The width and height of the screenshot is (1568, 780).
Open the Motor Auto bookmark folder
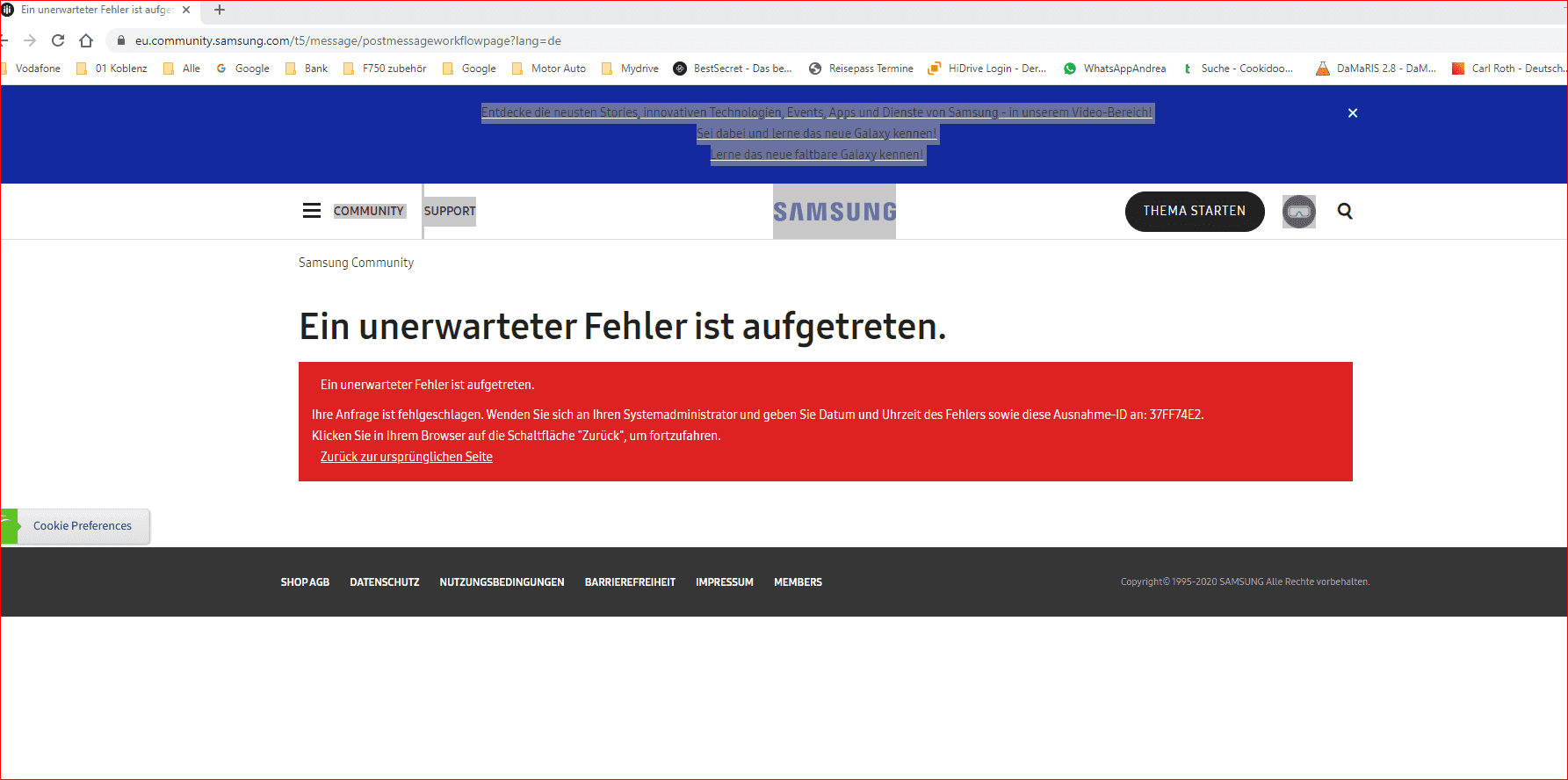(549, 69)
